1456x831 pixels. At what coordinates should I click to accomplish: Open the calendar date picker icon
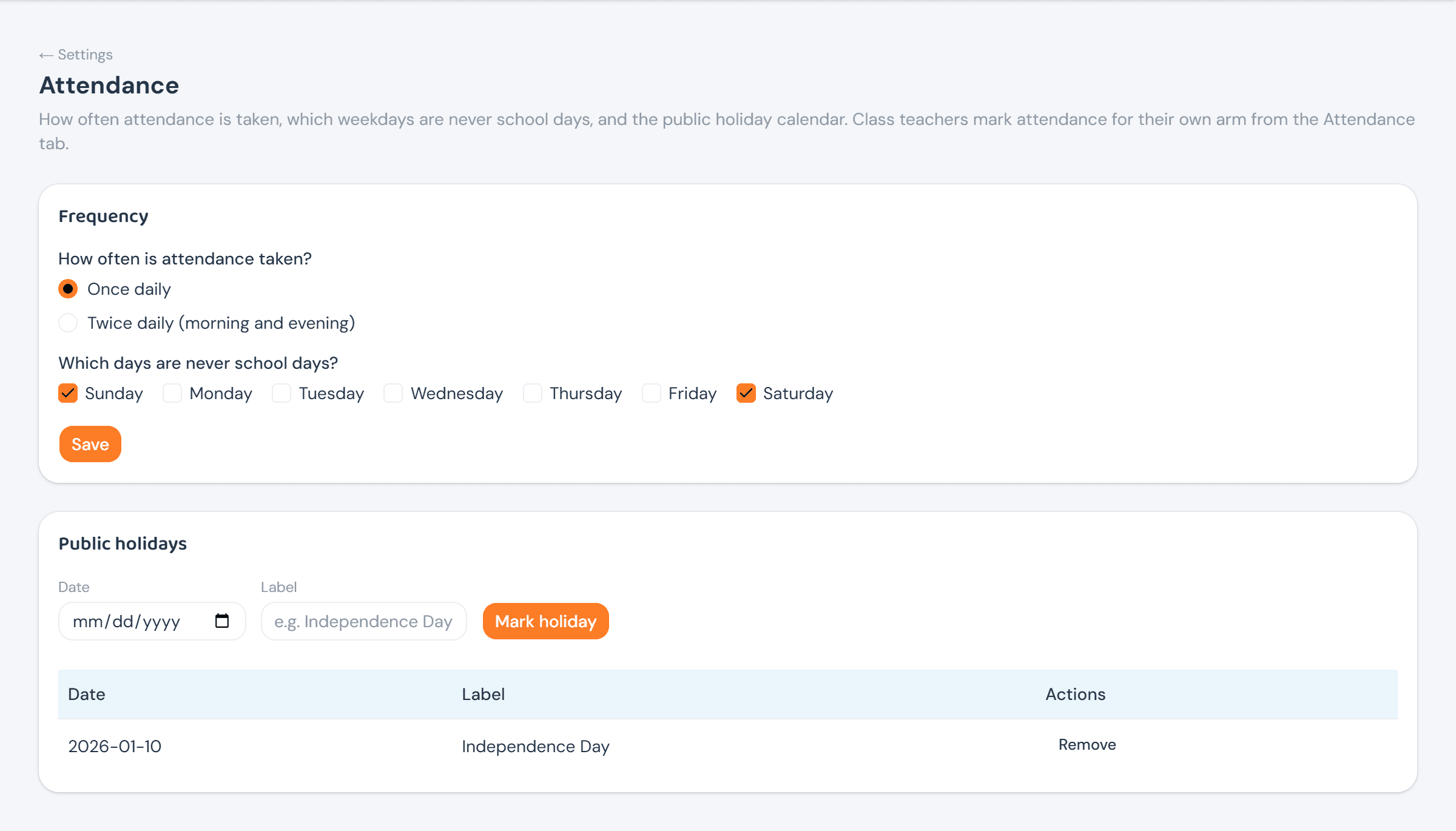[222, 621]
